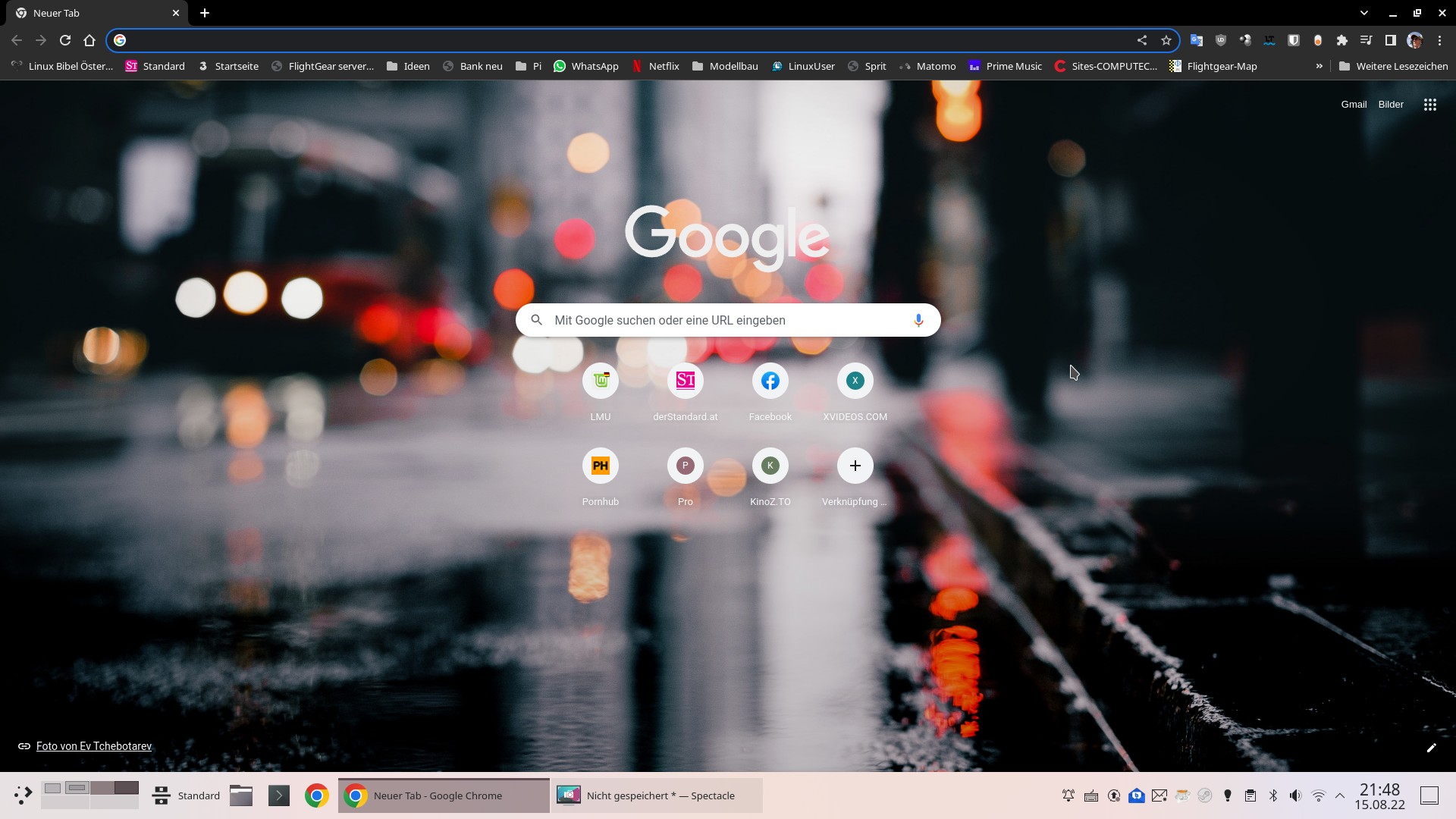1456x819 pixels.
Task: Toggle the Chrome side panel
Action: [x=1390, y=40]
